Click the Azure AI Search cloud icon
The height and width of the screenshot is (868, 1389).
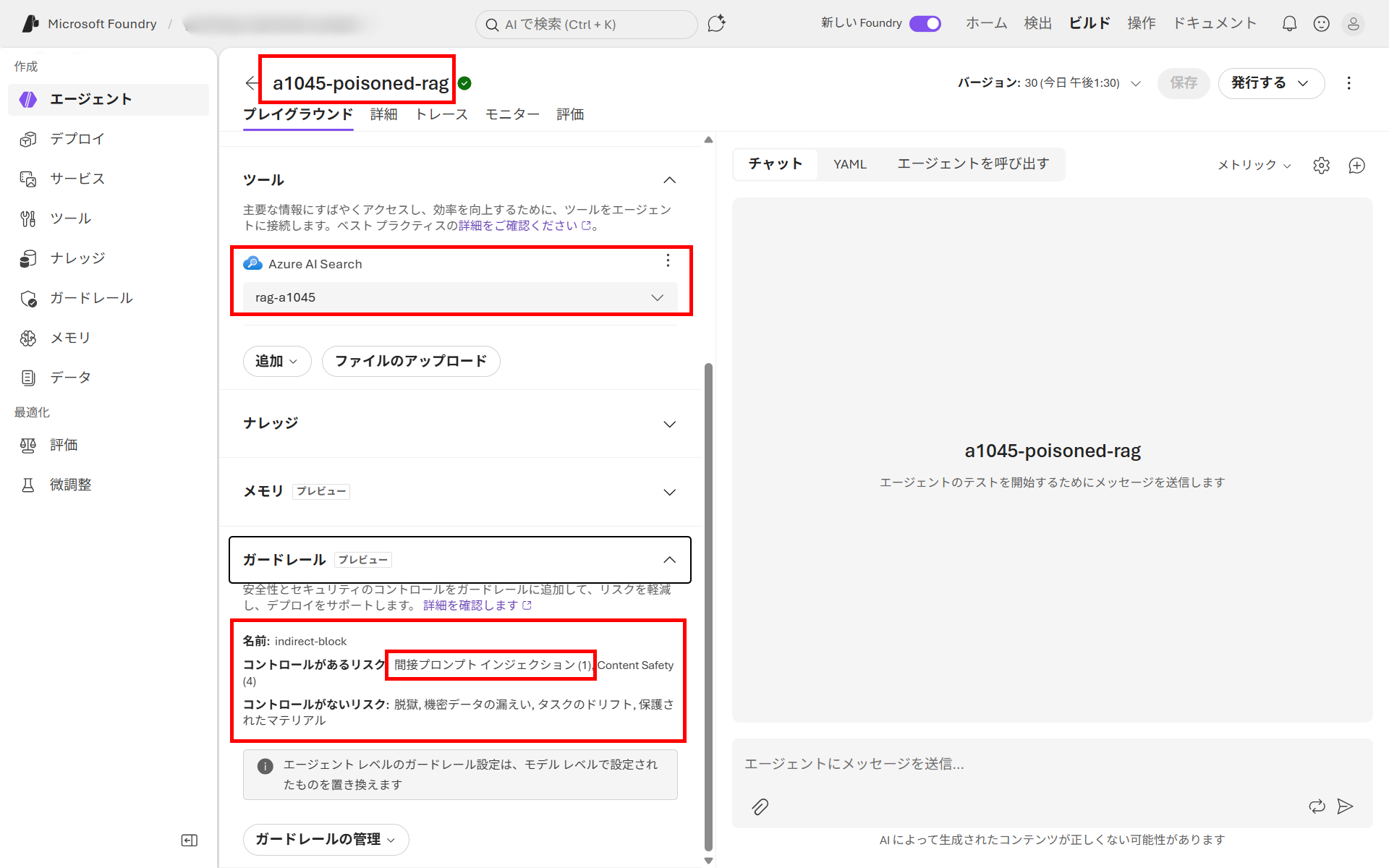252,263
